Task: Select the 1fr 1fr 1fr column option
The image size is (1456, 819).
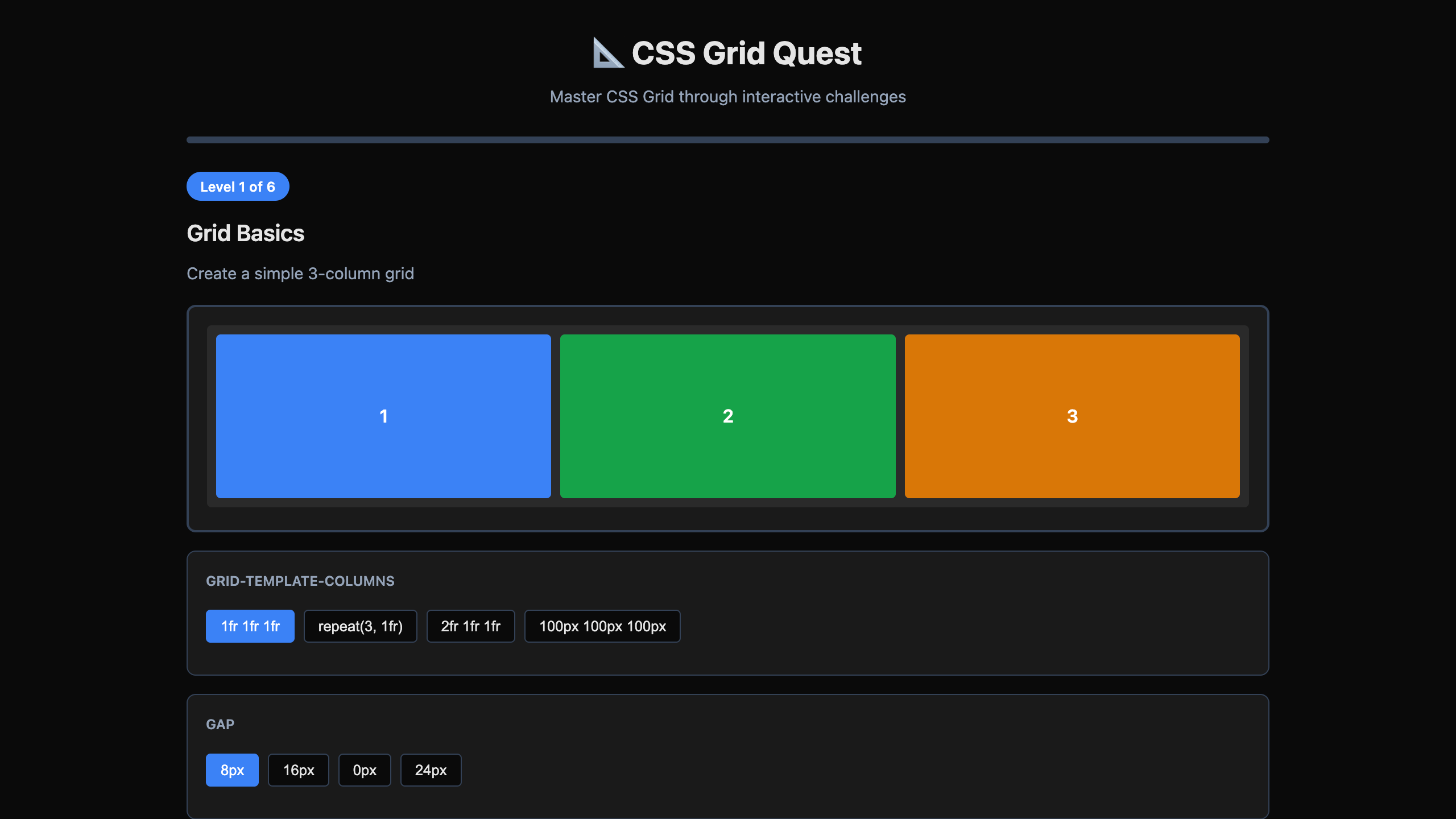Action: coord(250,626)
